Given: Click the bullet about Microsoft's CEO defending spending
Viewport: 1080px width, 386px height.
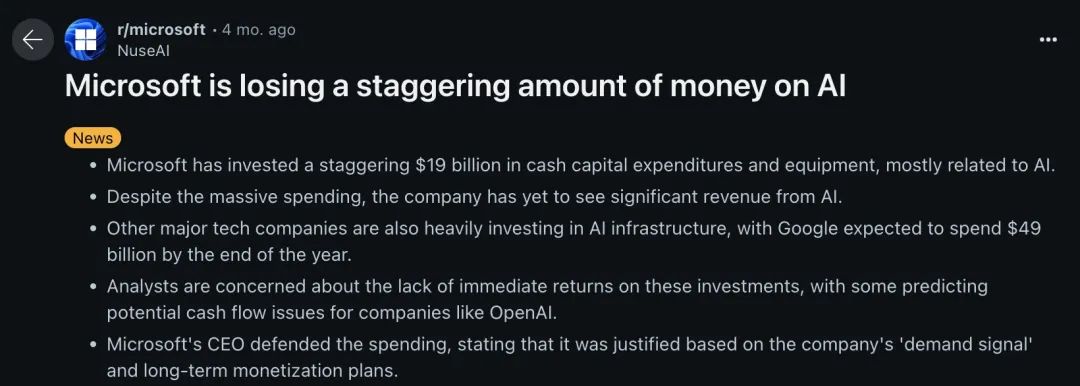Looking at the screenshot, I should (568, 357).
